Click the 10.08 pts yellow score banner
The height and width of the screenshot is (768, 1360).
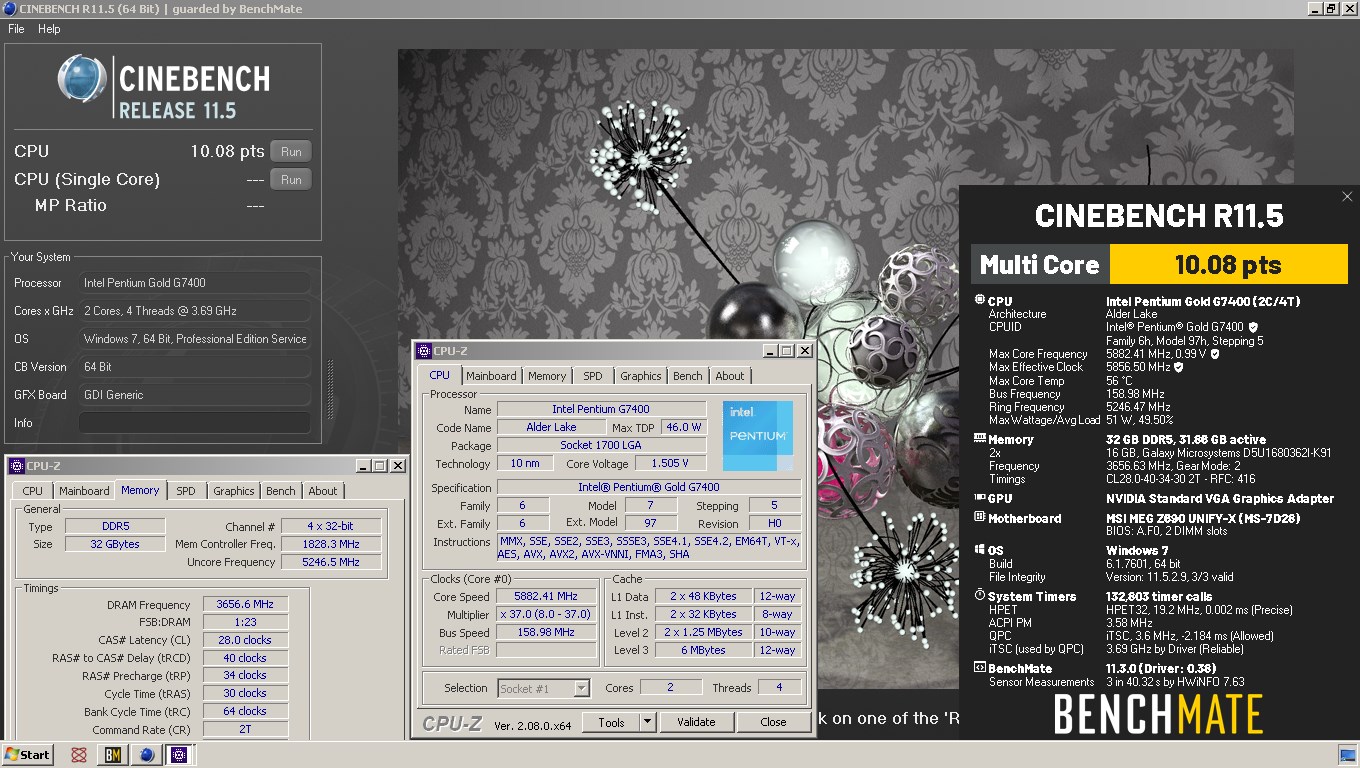click(x=1228, y=265)
